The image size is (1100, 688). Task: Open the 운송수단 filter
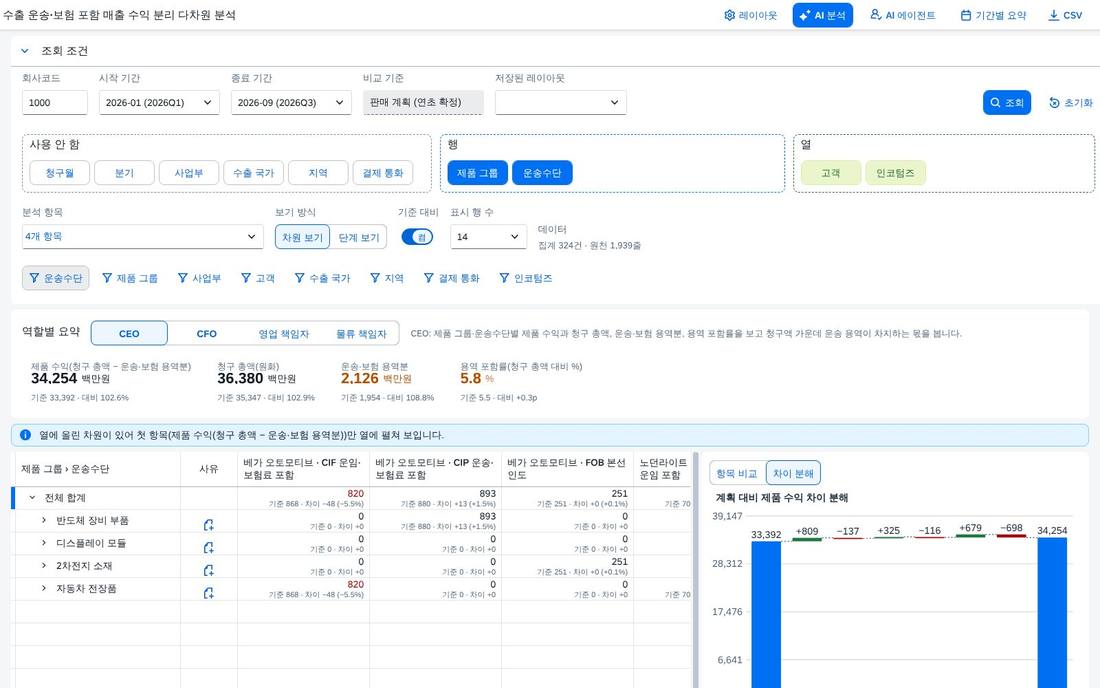click(56, 278)
